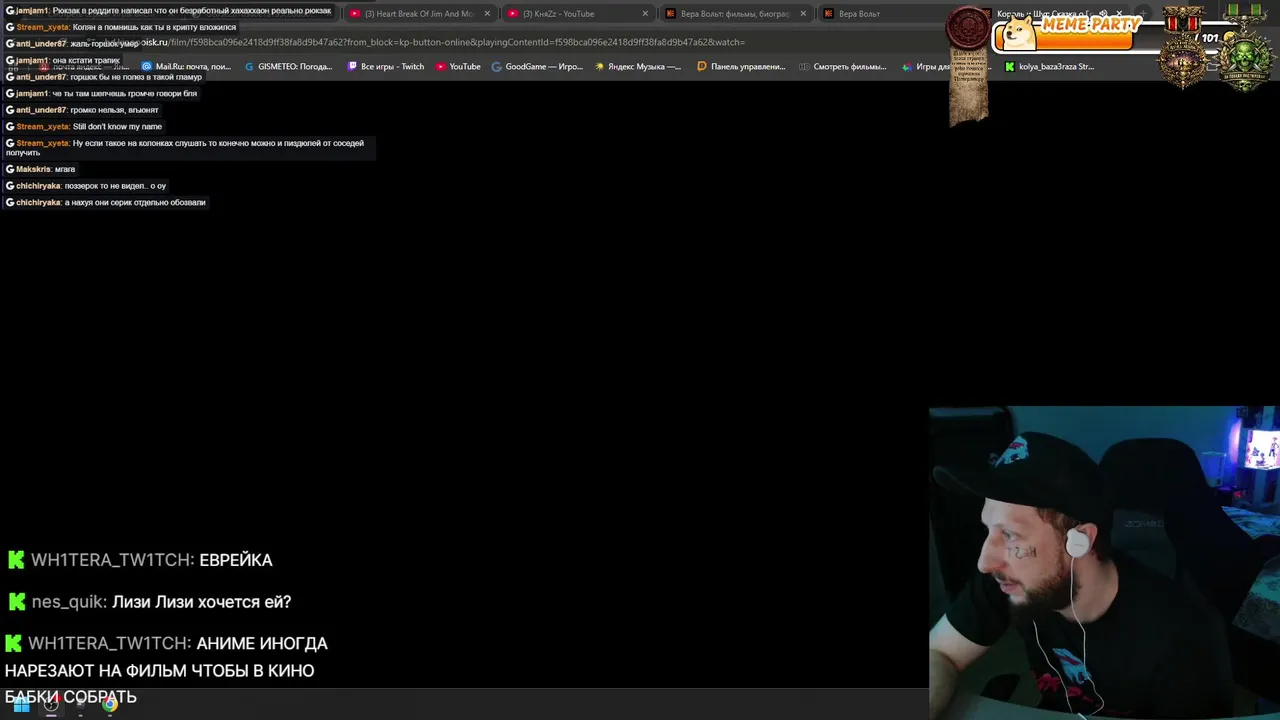The height and width of the screenshot is (720, 1280).
Task: Click WH1TERA_TW1TCH's 'АНИМЕ ИНОГДА' message
Action: tap(166, 670)
